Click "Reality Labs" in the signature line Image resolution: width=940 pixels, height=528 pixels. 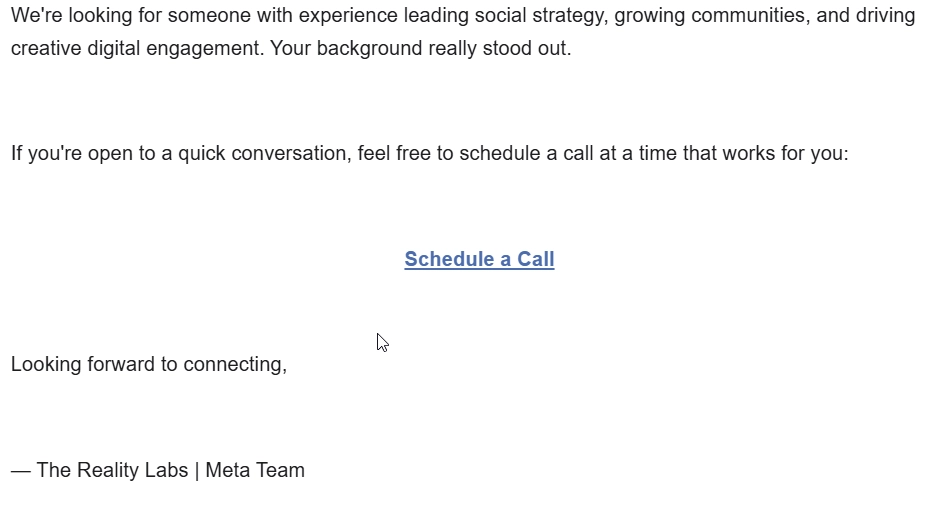click(132, 470)
